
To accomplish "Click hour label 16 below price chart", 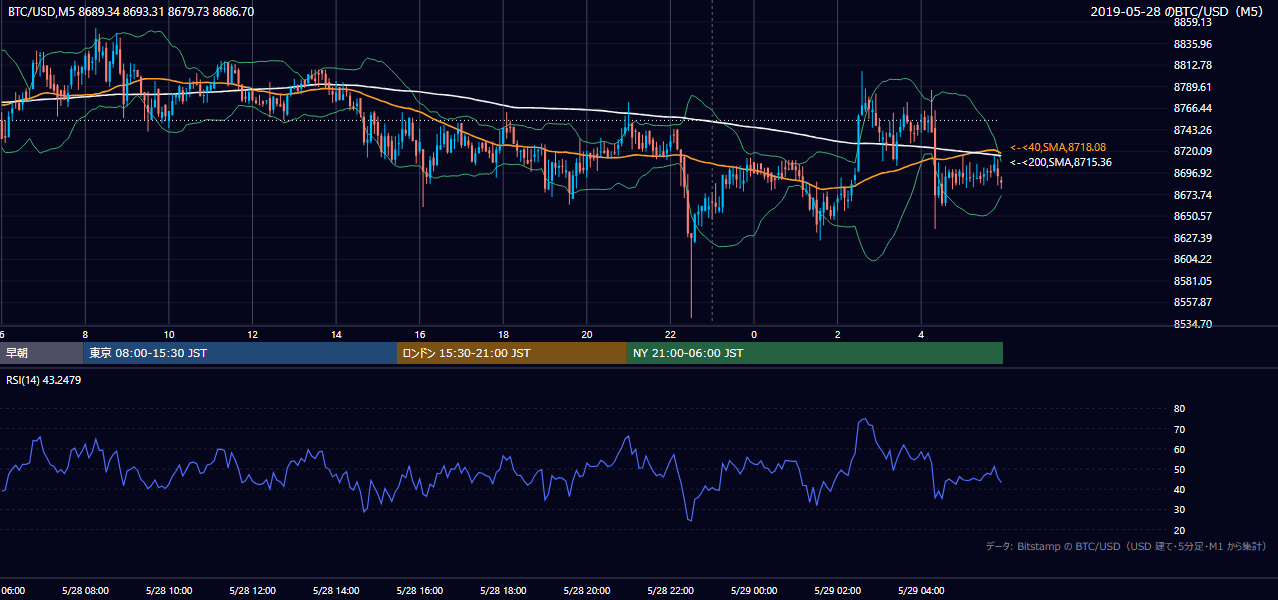I will point(420,334).
